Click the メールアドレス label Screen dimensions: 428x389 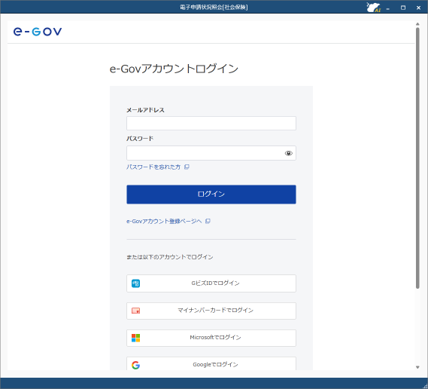point(145,110)
